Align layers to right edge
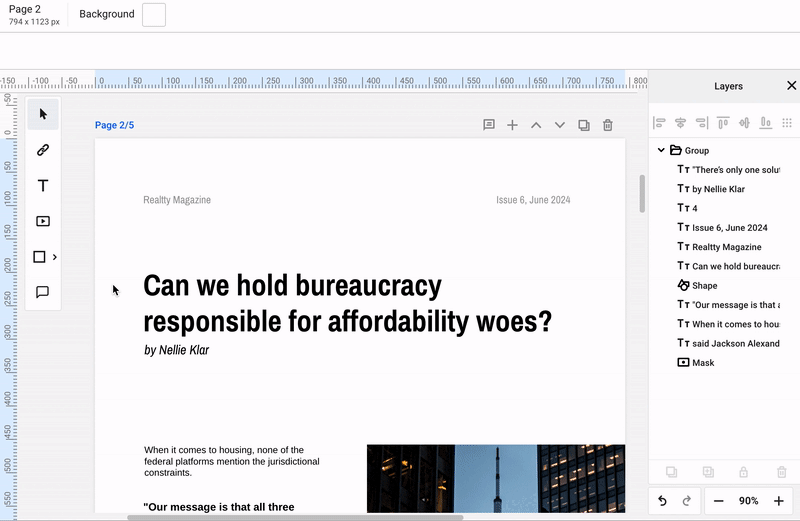This screenshot has height=521, width=800. [702, 122]
